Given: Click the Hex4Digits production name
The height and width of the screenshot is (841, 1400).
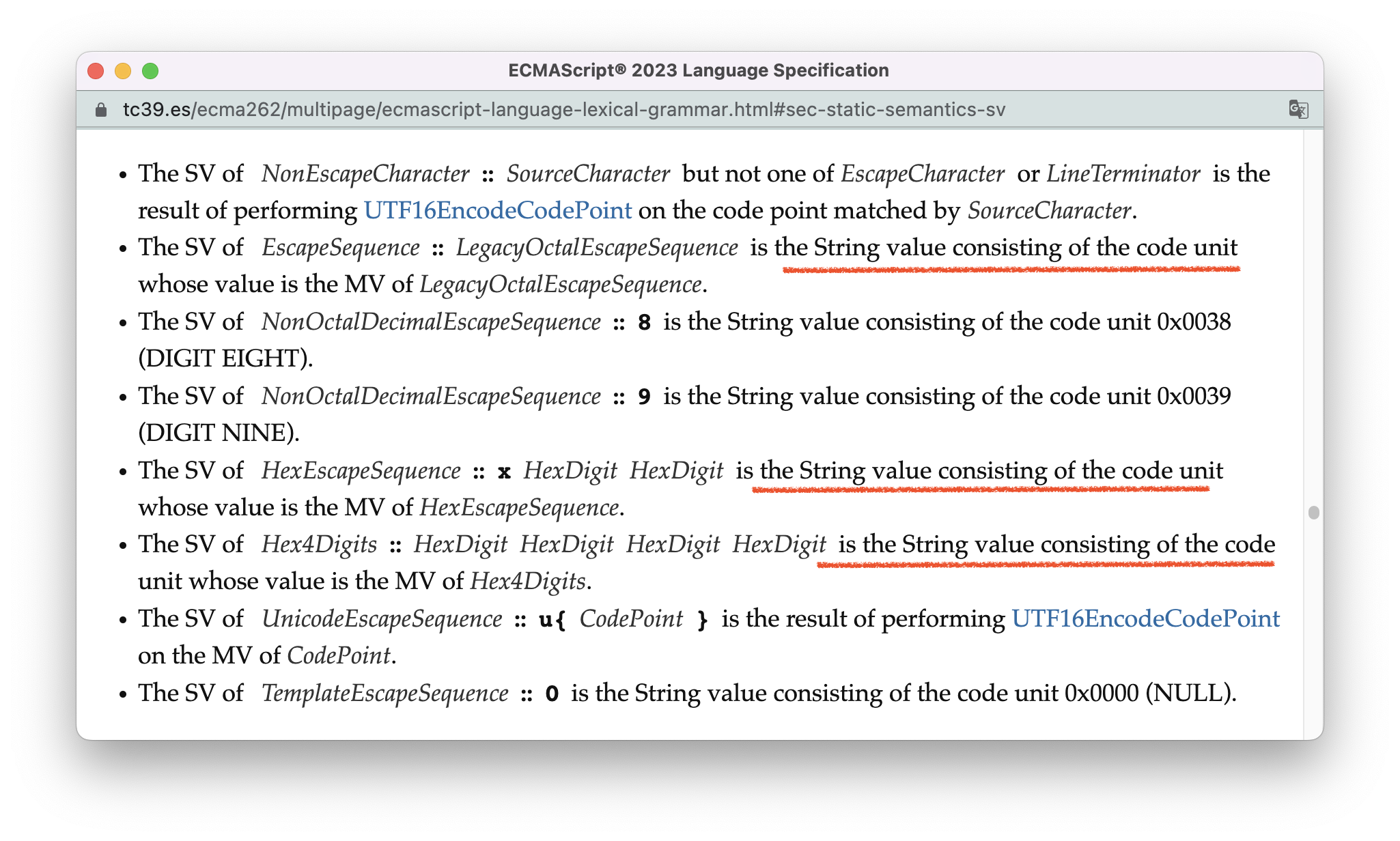Looking at the screenshot, I should [319, 544].
